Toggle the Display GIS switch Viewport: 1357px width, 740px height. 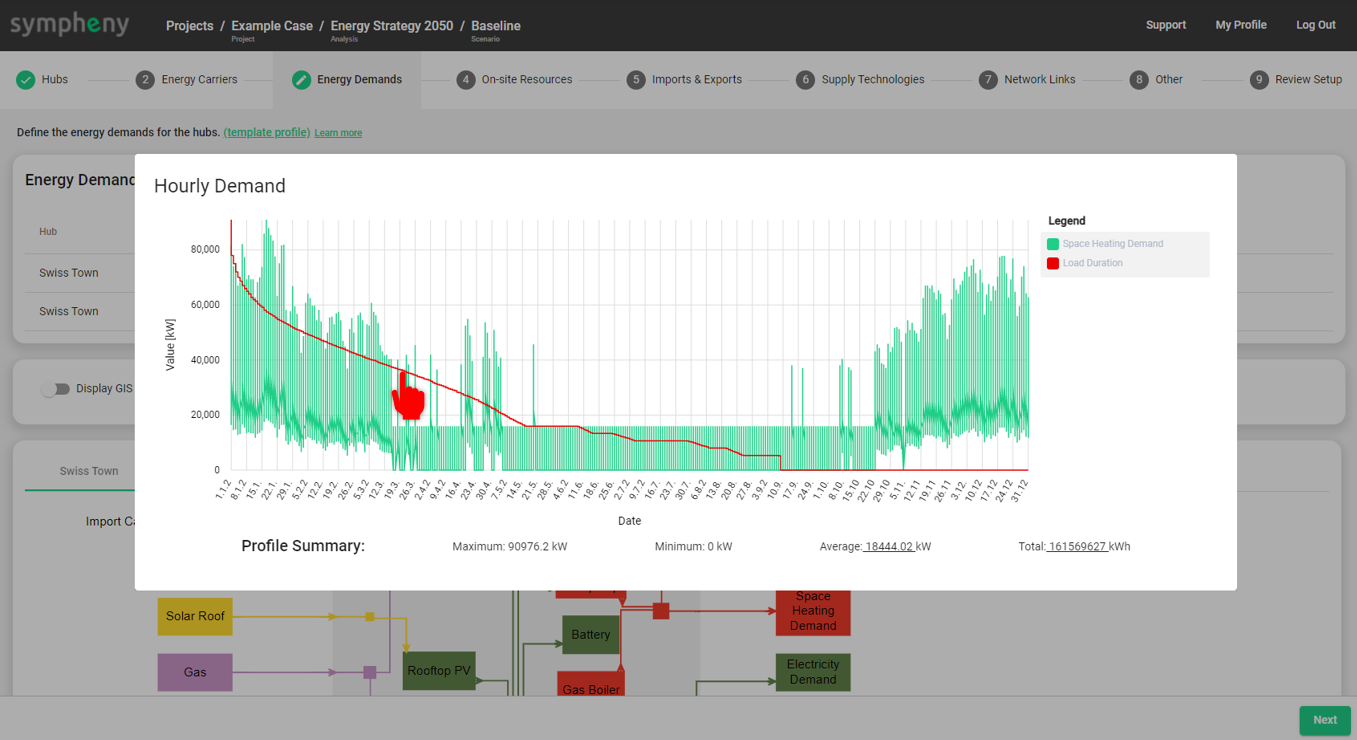[x=56, y=389]
